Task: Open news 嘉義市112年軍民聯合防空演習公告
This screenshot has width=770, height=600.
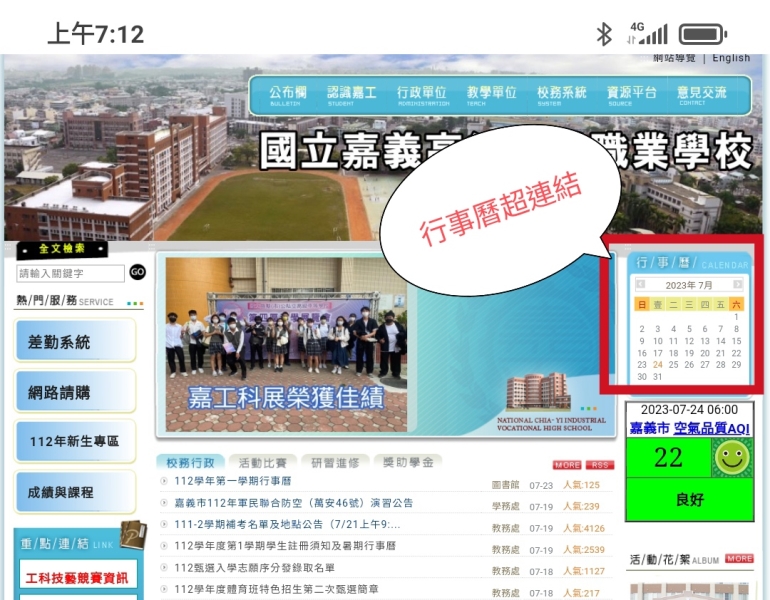Action: 294,503
